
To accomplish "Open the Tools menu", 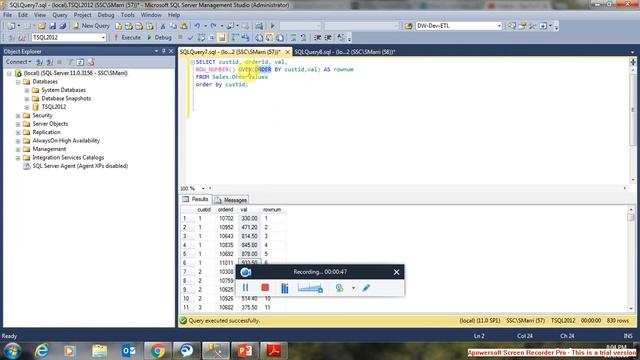I will point(128,15).
